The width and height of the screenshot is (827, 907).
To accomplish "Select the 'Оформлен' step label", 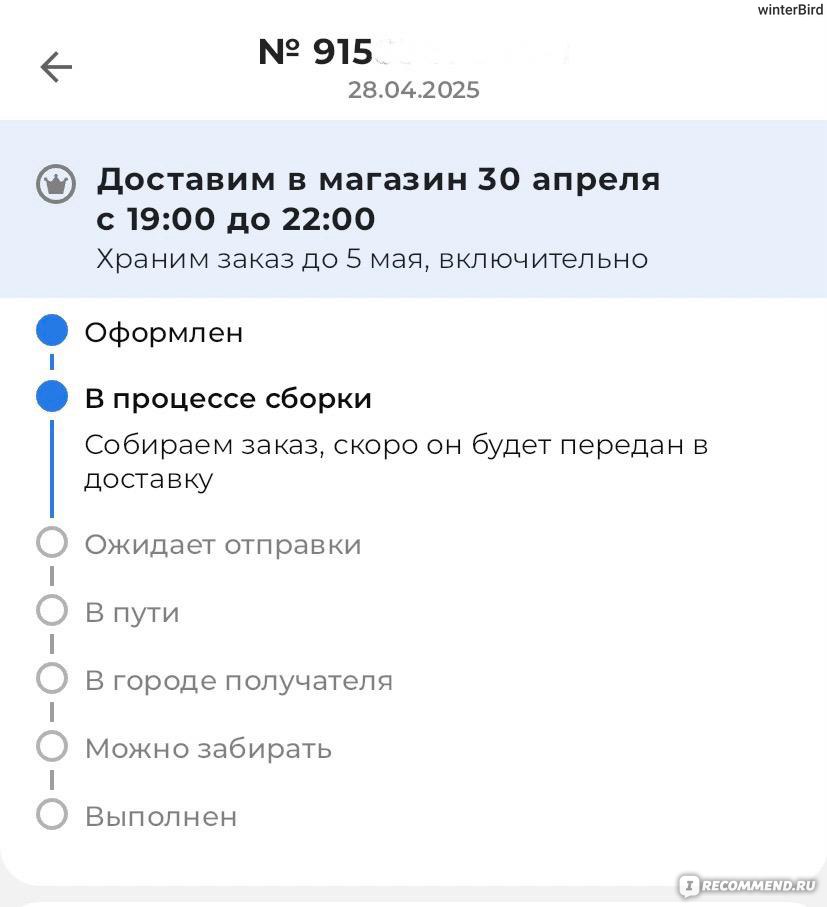I will (x=164, y=333).
